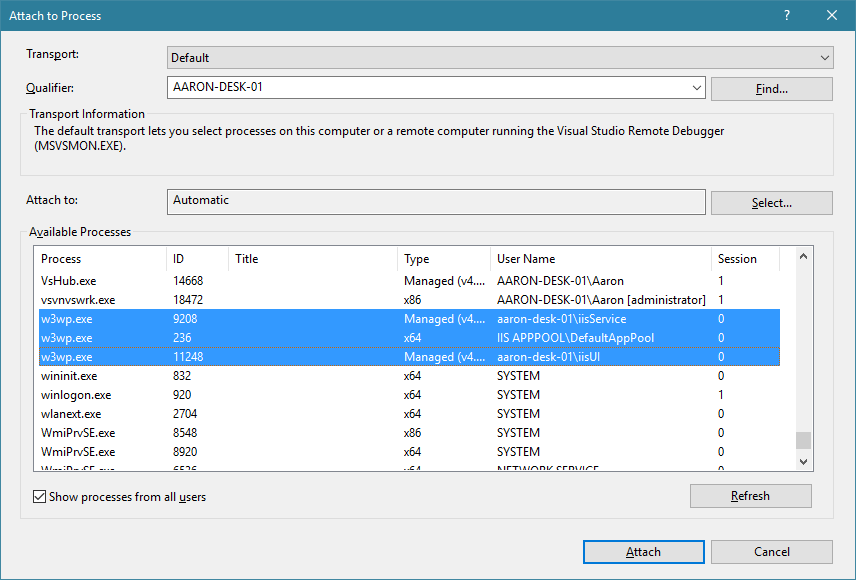Image resolution: width=856 pixels, height=580 pixels.
Task: Select w3wp.exe with ID 11248
Action: 409,357
